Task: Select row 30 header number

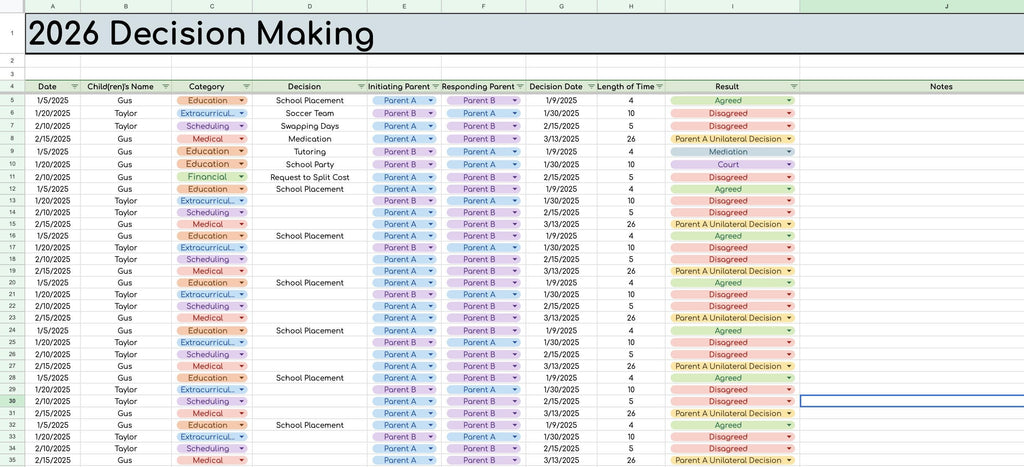Action: click(x=12, y=401)
